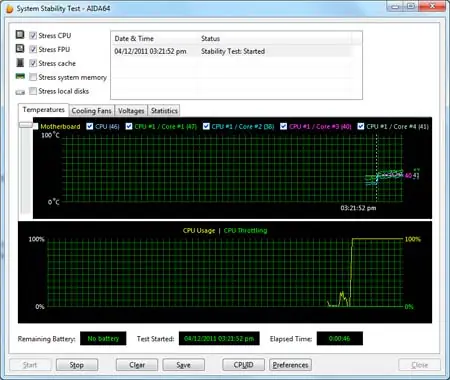Click the Stop button
The height and width of the screenshot is (380, 450).
(x=77, y=365)
